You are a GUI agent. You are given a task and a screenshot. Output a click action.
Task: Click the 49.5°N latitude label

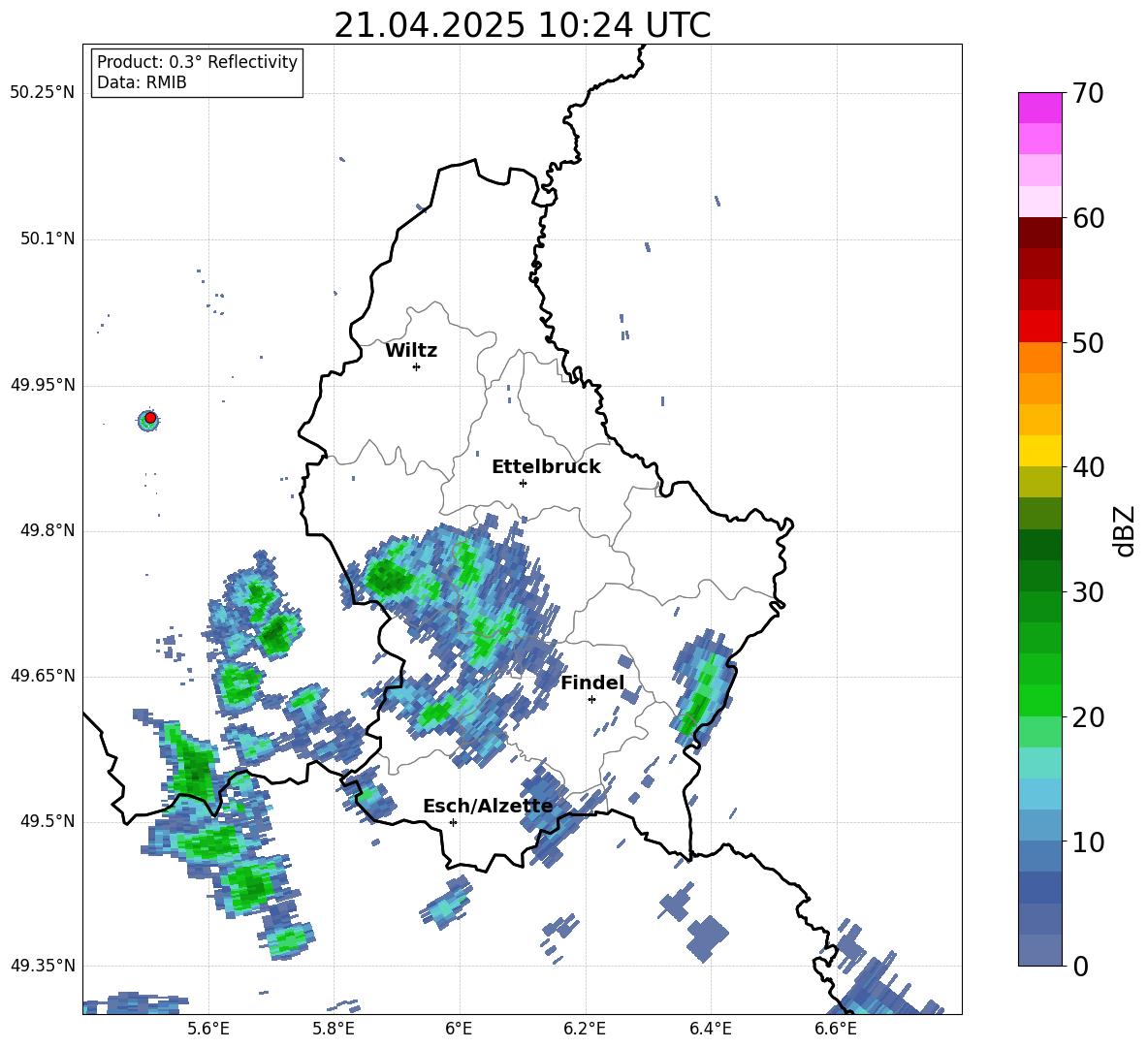click(x=48, y=821)
